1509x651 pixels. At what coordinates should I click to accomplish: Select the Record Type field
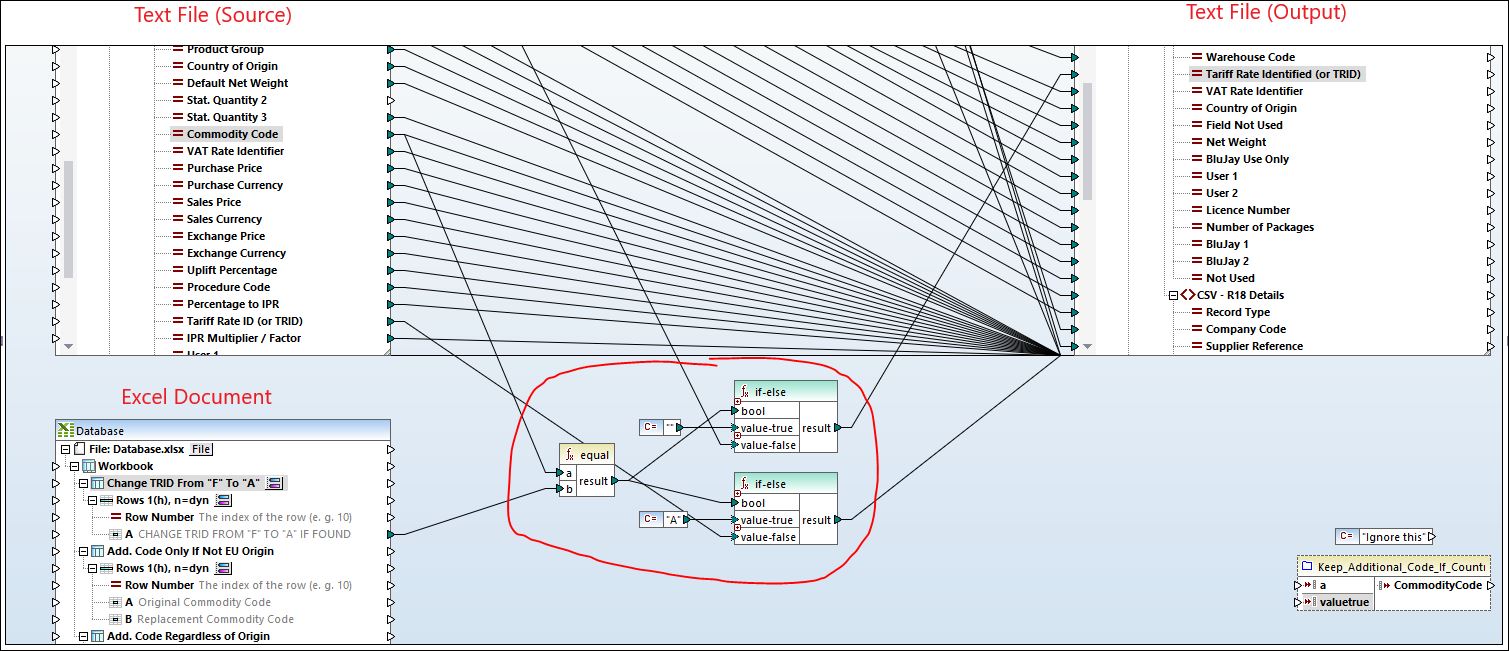coord(1238,312)
